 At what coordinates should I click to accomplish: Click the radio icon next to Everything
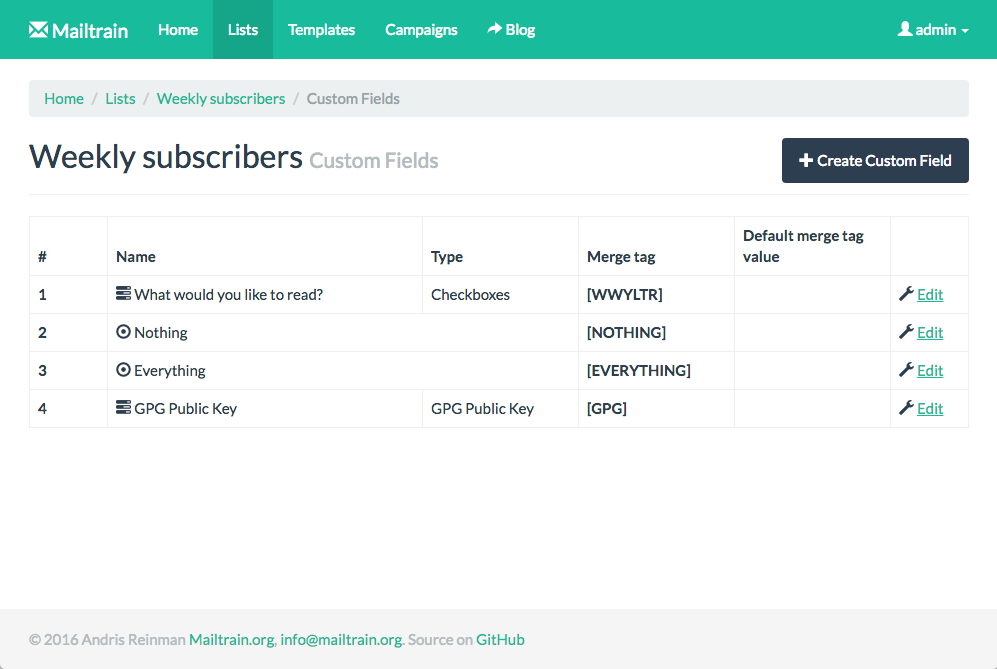click(x=123, y=370)
